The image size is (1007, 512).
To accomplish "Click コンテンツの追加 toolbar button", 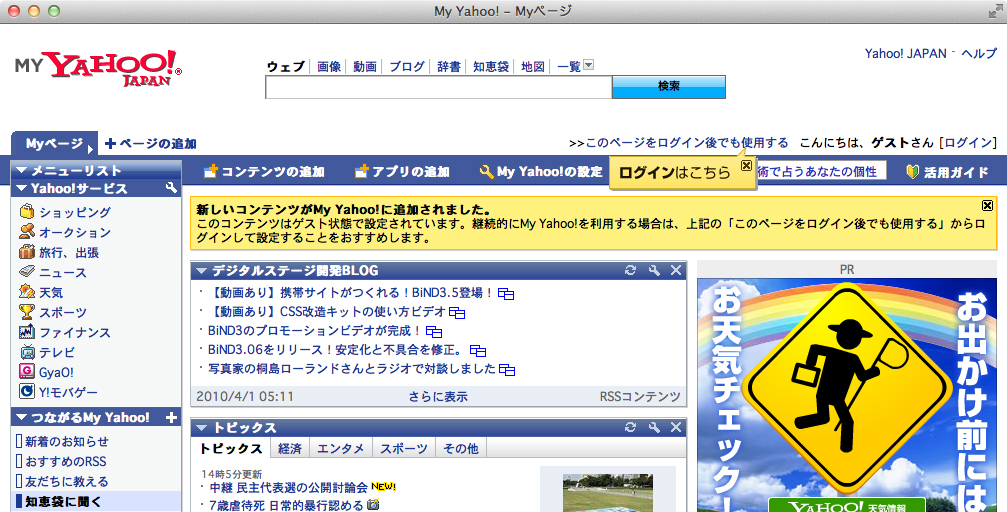I will (x=264, y=172).
